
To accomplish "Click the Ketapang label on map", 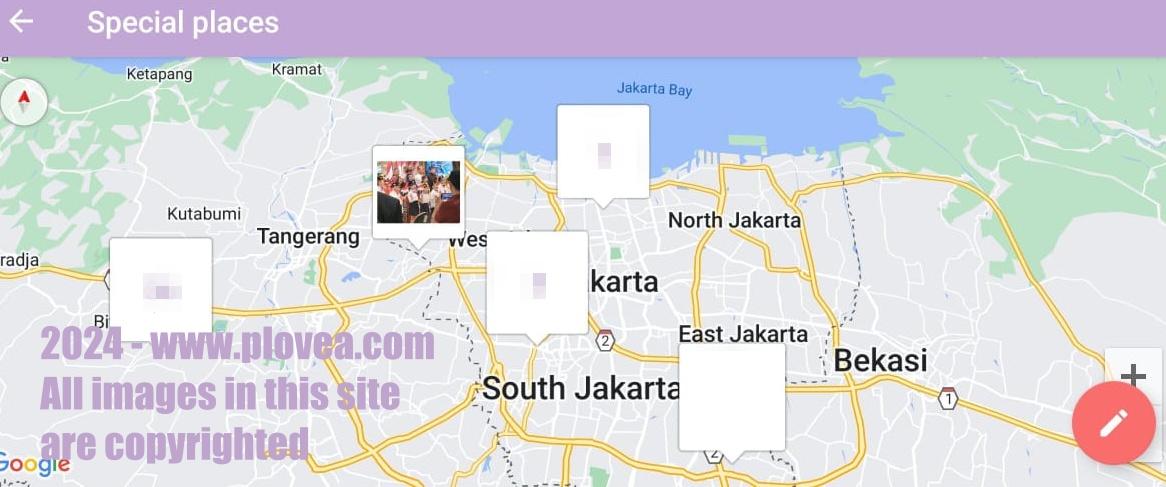I will coord(159,74).
